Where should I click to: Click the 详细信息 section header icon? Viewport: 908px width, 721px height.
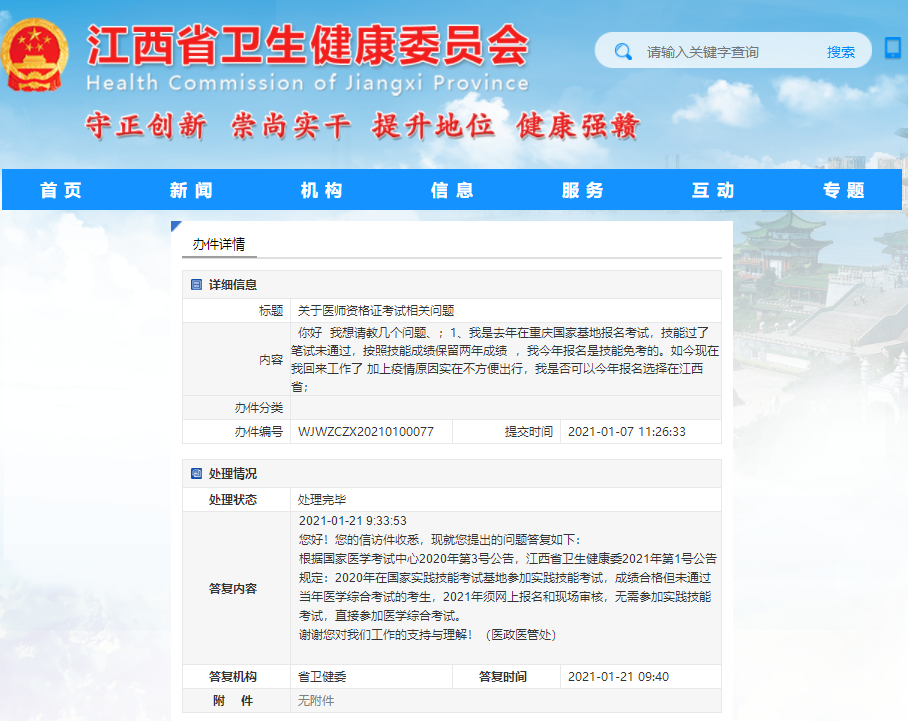(196, 285)
